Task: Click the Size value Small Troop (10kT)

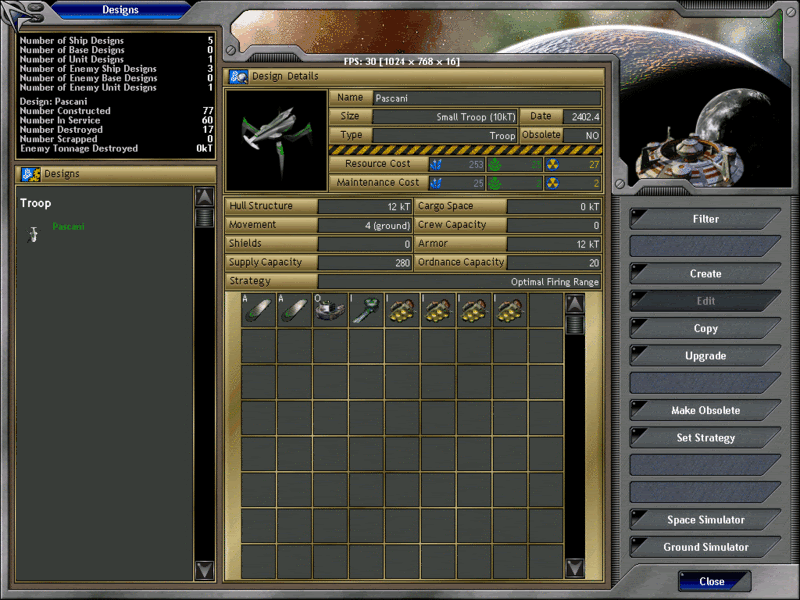Action: [x=445, y=117]
